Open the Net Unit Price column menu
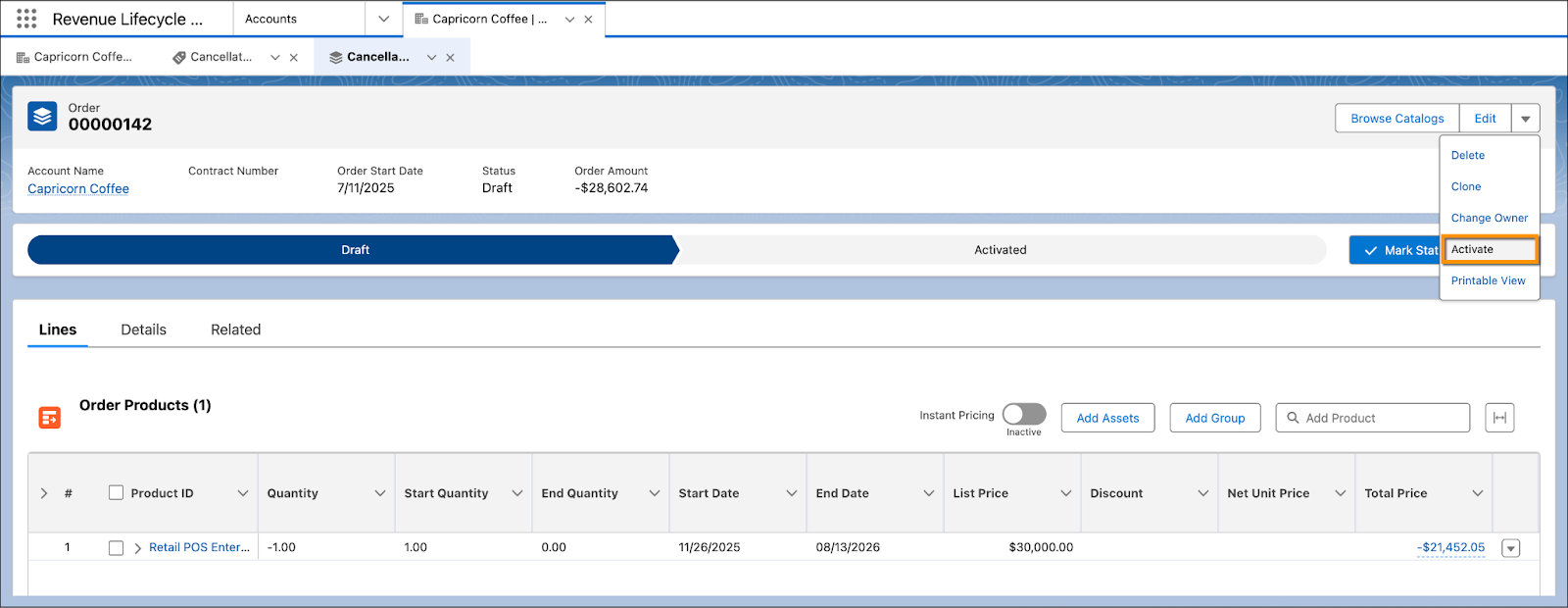 coord(1341,493)
